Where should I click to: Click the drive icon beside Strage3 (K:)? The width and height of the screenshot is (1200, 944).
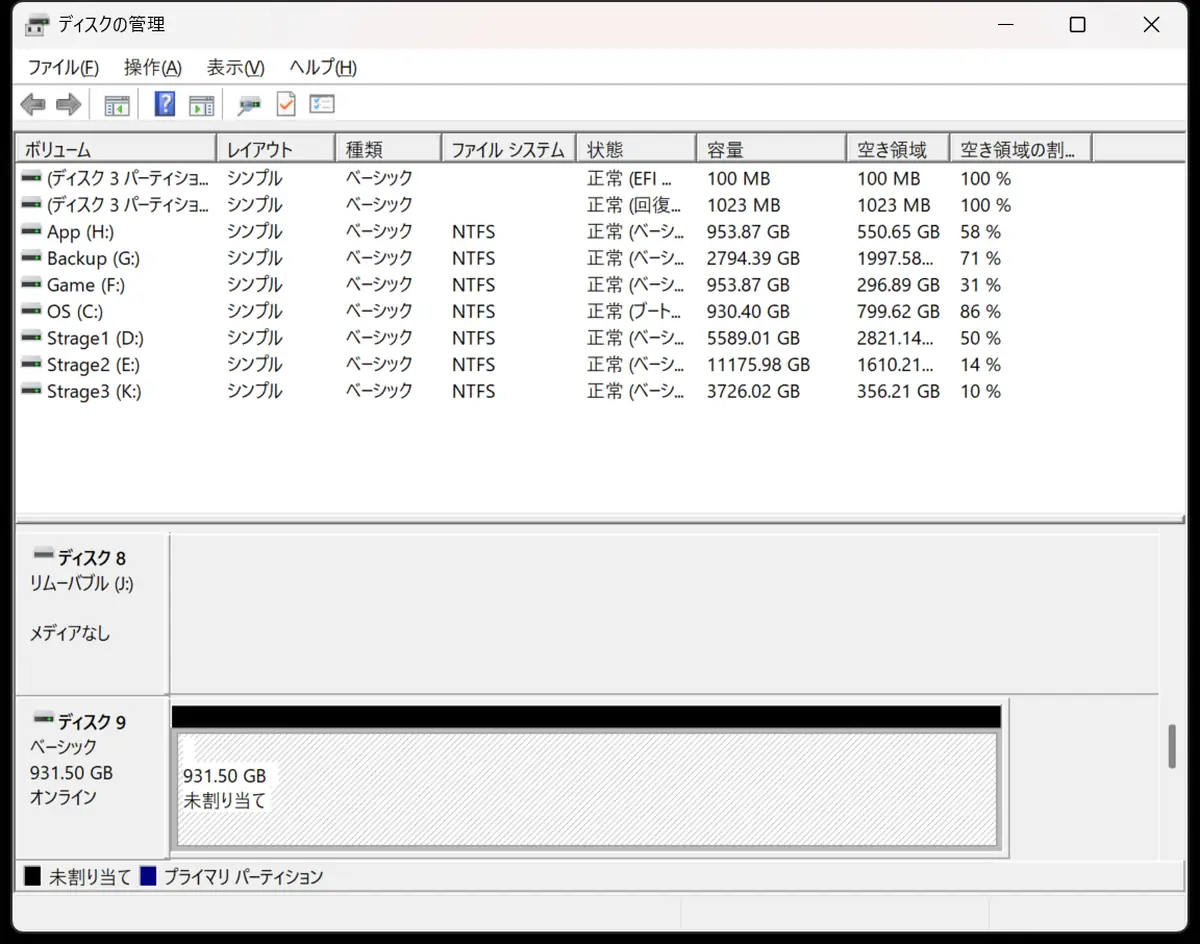pyautogui.click(x=31, y=392)
